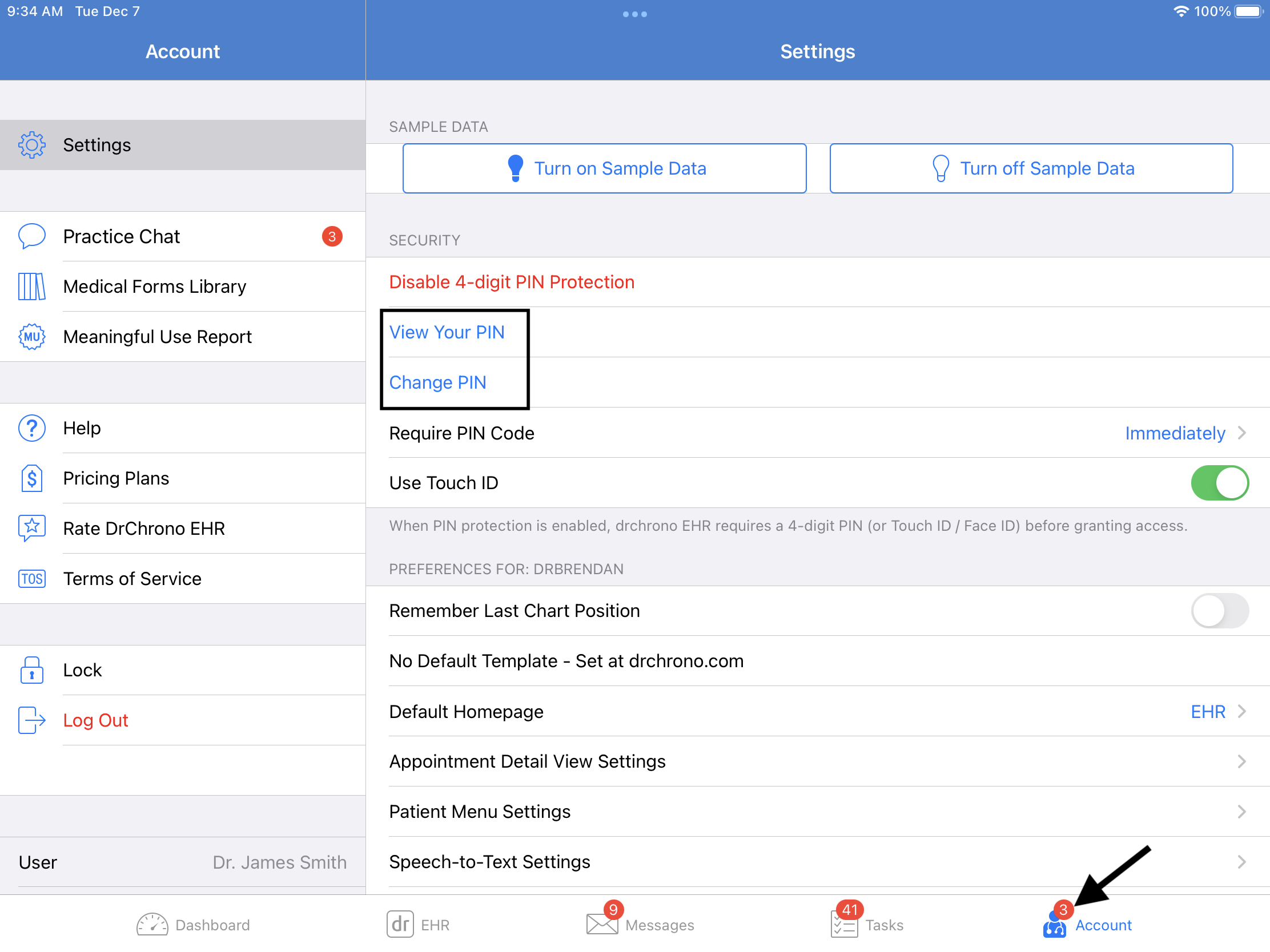
Task: Click the Dashboard gauge icon
Action: click(152, 925)
